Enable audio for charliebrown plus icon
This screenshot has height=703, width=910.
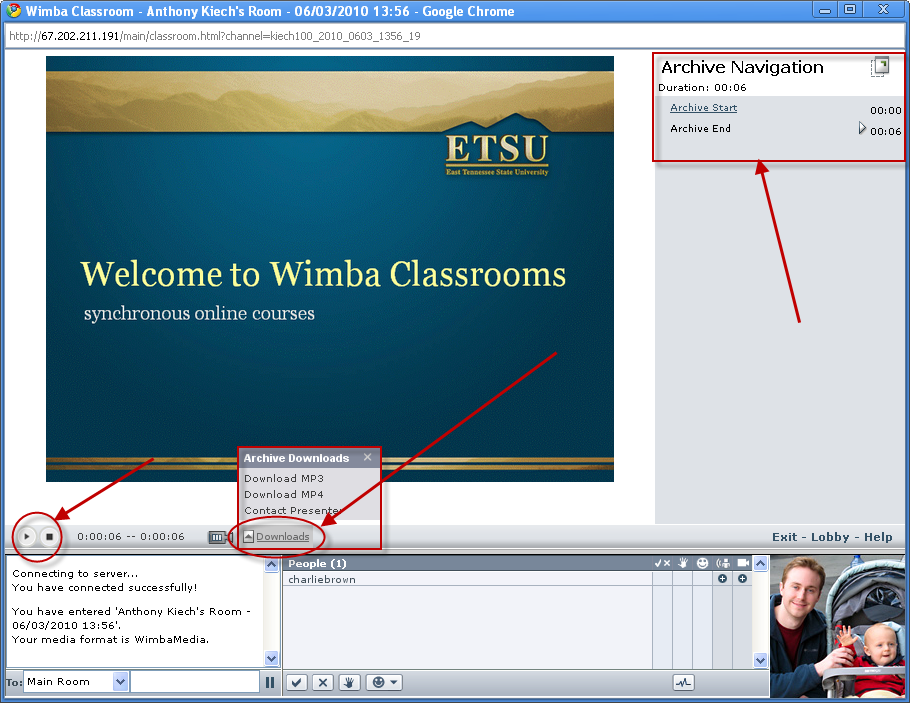pyautogui.click(x=723, y=579)
